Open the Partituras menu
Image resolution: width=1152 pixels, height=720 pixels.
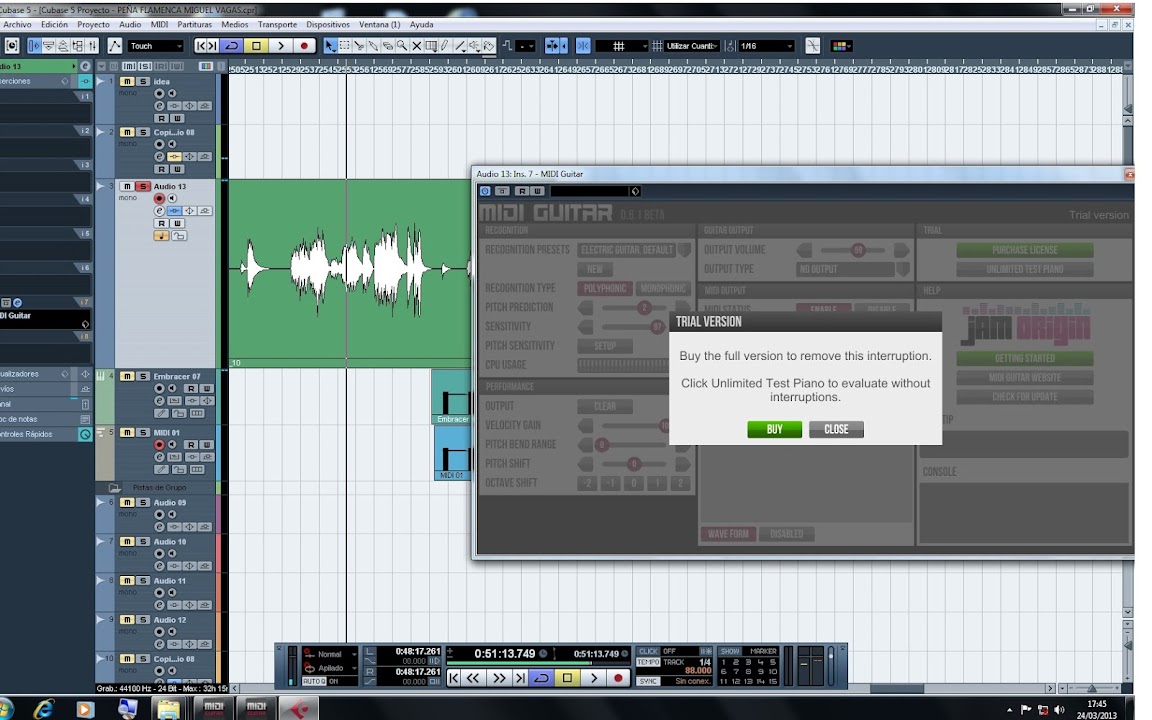click(x=194, y=24)
